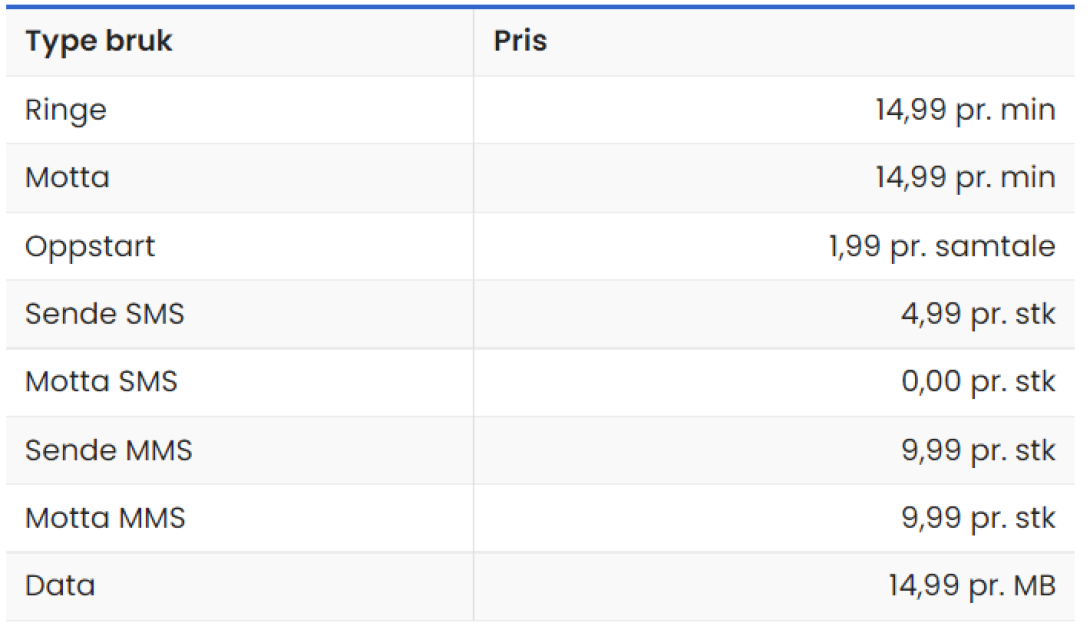Click the empty area right of 'Pris' header
The image size is (1090, 626).
[x=811, y=42]
